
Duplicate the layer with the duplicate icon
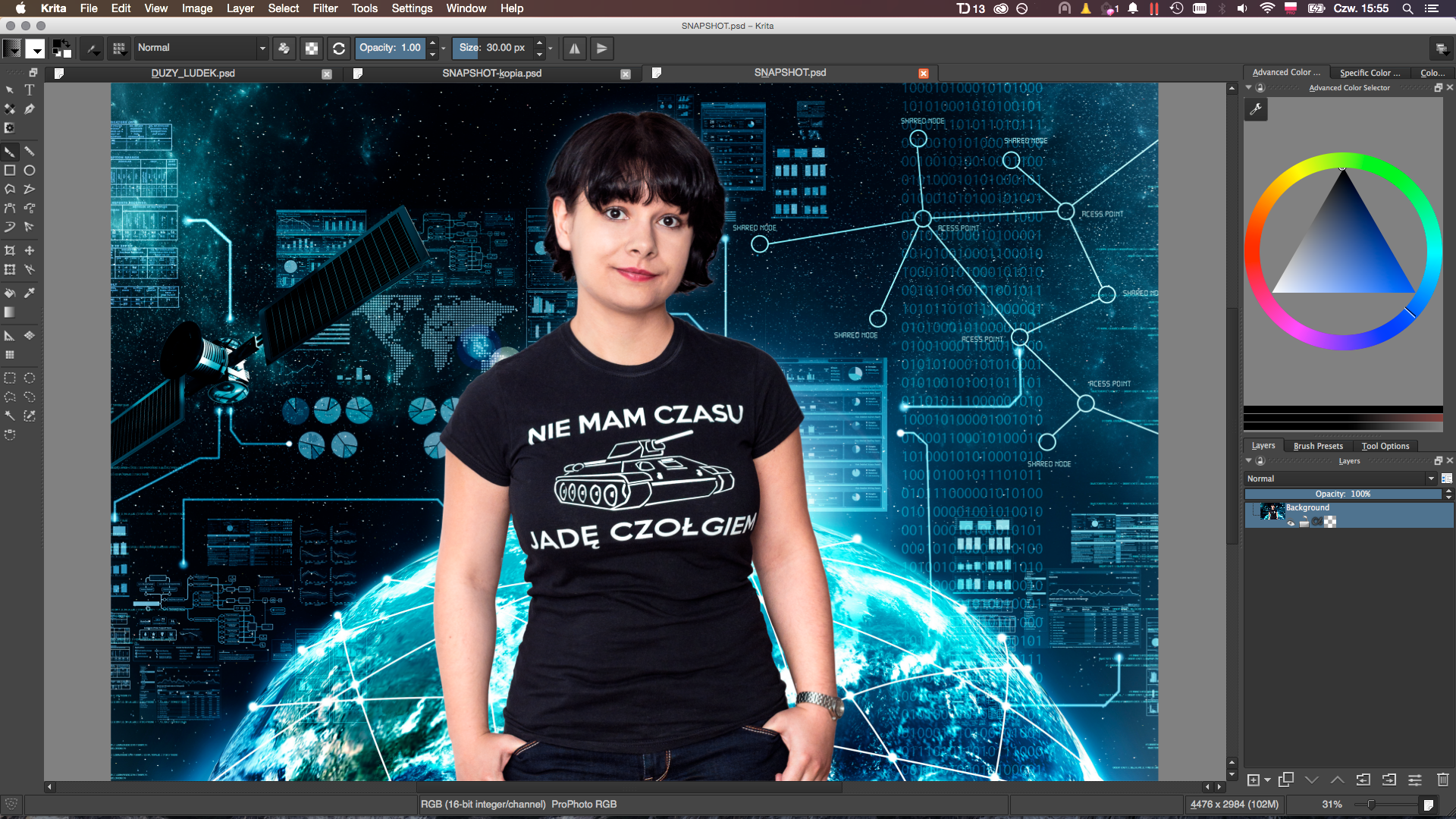click(x=1286, y=780)
